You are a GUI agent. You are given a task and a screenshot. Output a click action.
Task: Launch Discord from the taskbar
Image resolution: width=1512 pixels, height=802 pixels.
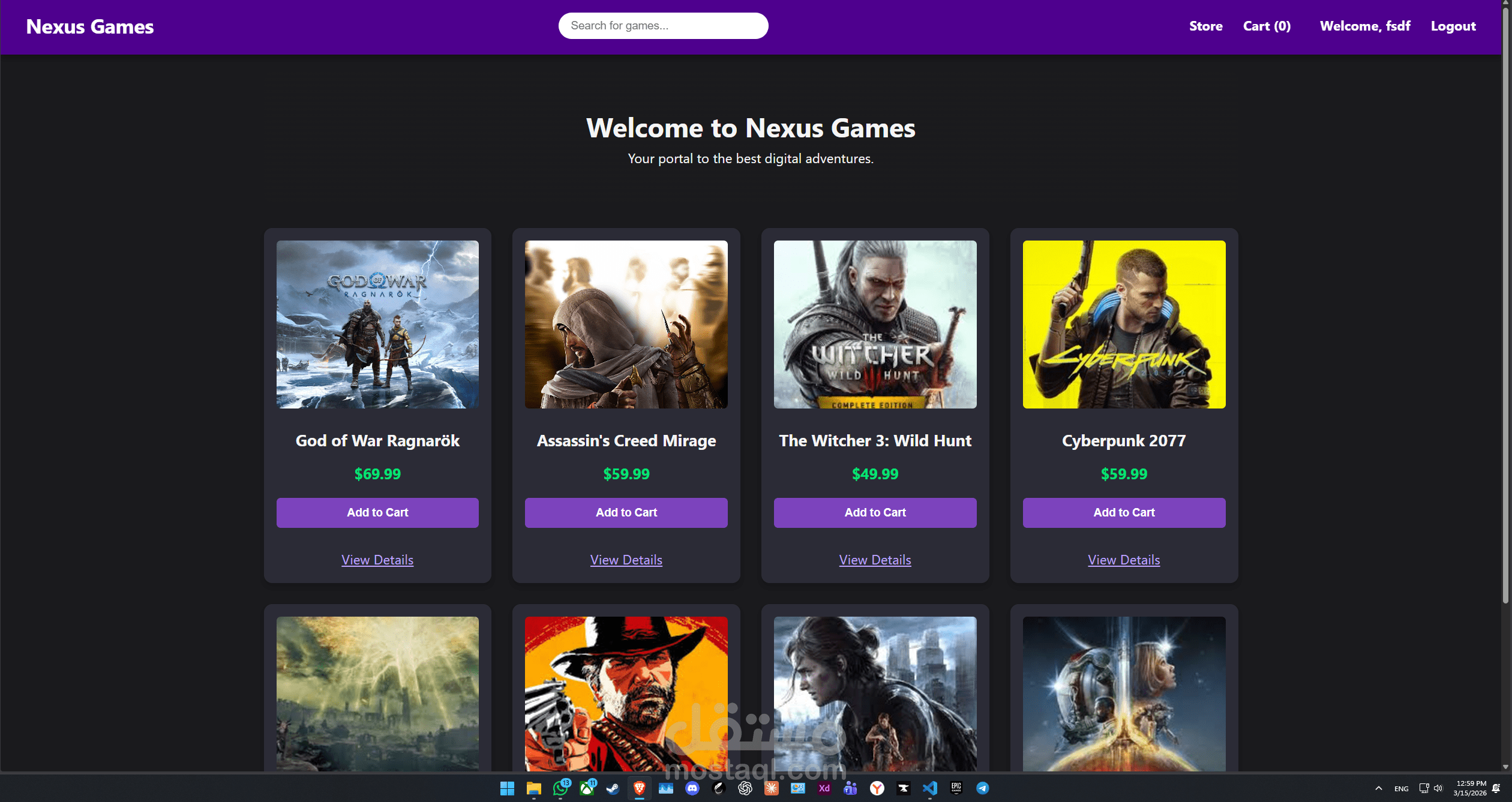point(692,788)
